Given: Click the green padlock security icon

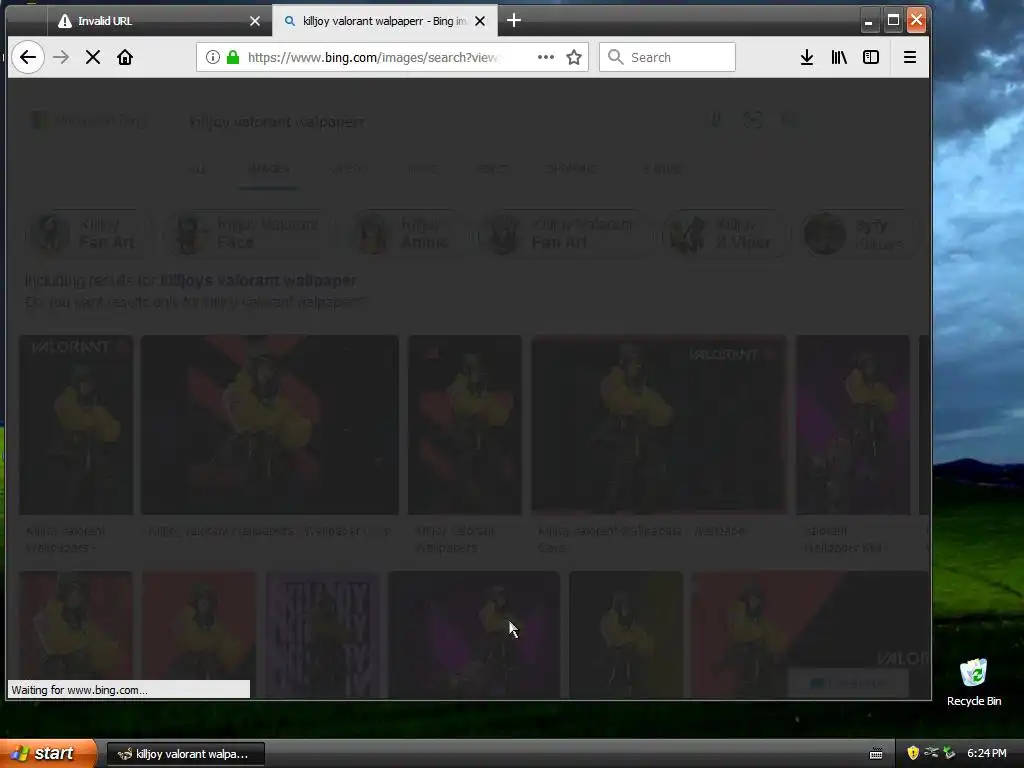Looking at the screenshot, I should (x=232, y=57).
